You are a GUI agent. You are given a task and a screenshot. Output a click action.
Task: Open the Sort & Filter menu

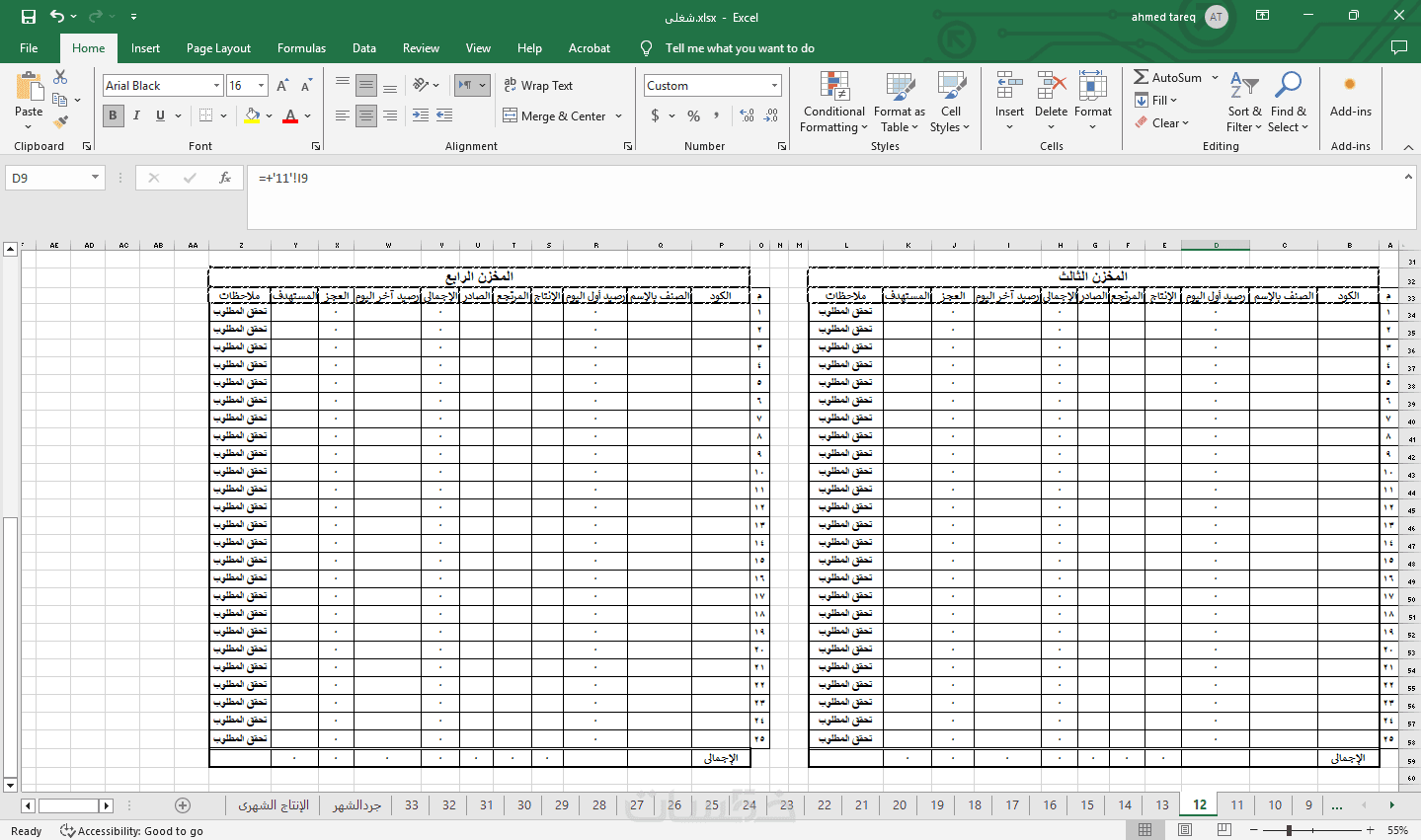[x=1244, y=102]
